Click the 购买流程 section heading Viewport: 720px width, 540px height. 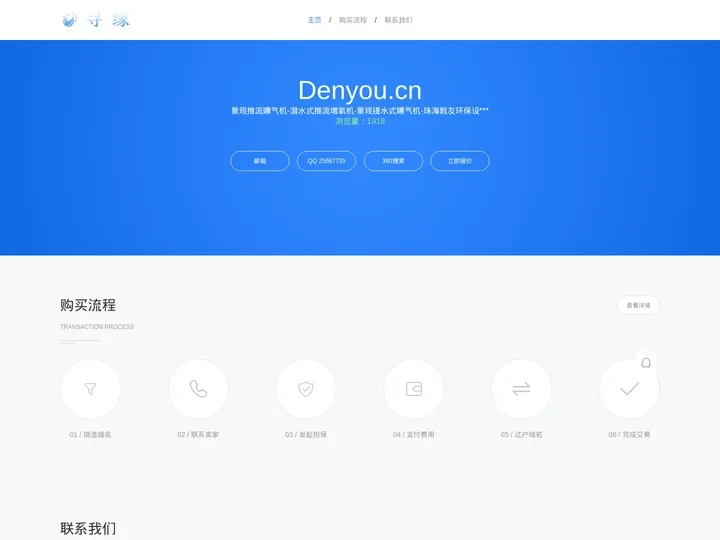[x=88, y=305]
